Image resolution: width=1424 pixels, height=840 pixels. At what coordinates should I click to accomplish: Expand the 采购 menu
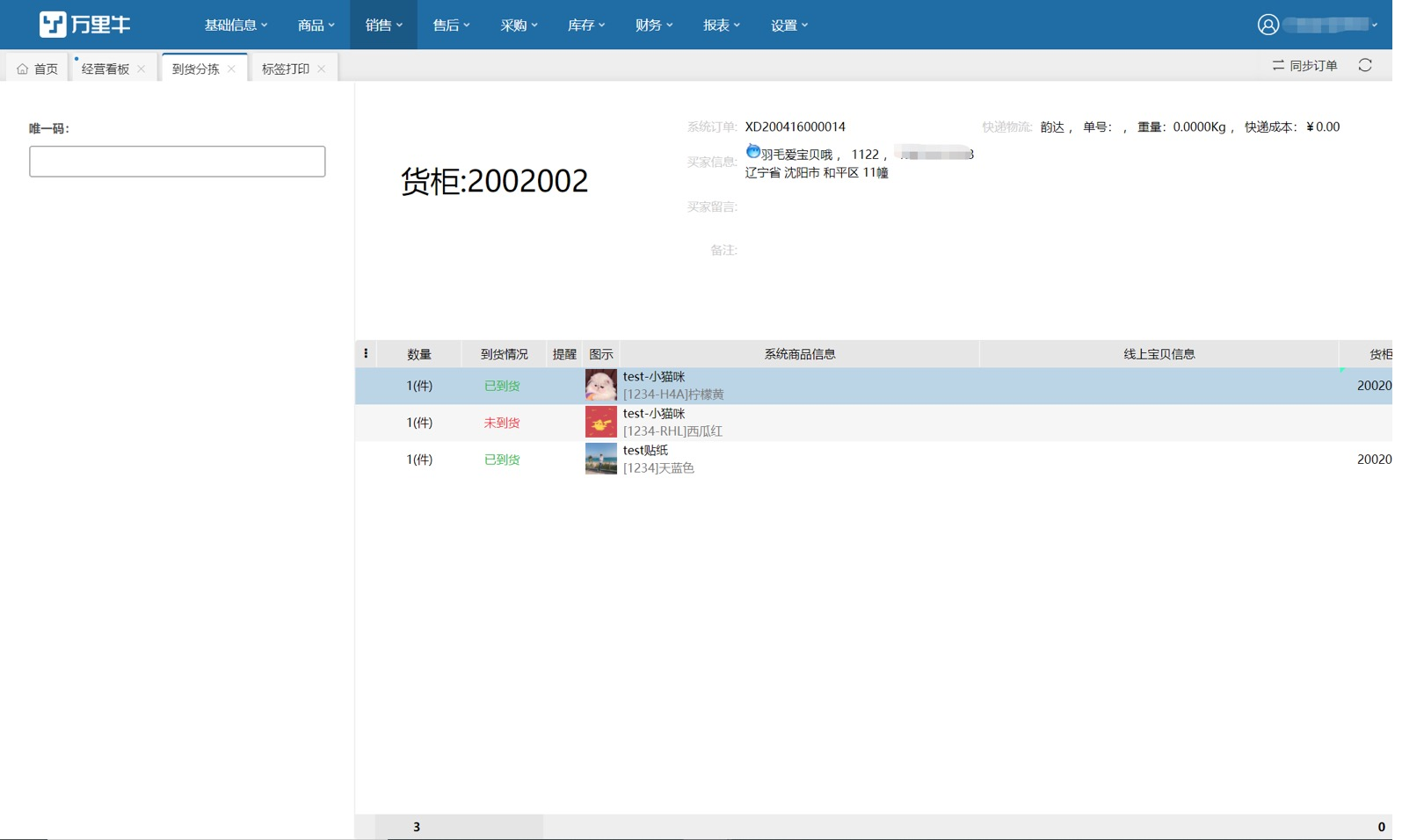[519, 25]
